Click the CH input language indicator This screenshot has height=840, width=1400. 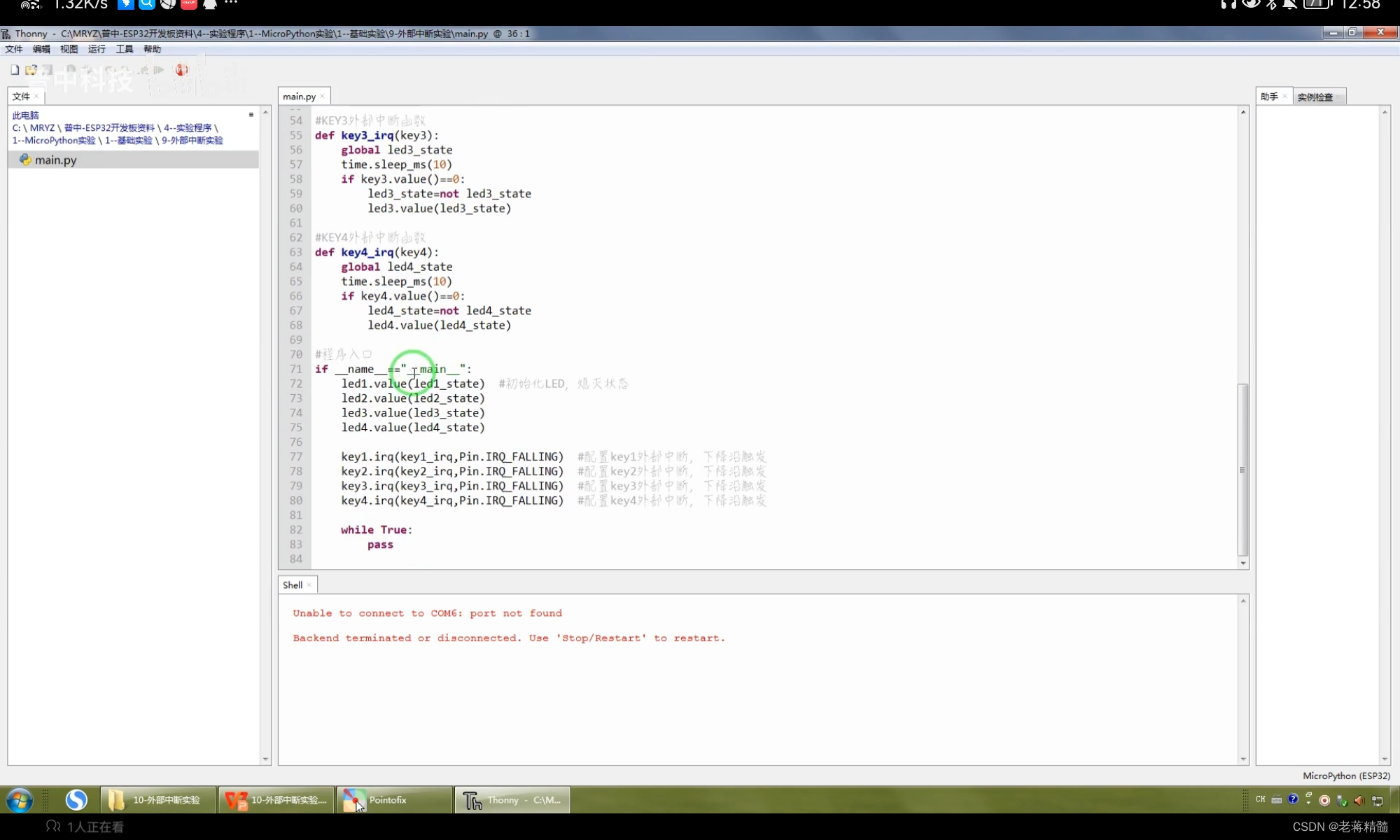point(1260,799)
